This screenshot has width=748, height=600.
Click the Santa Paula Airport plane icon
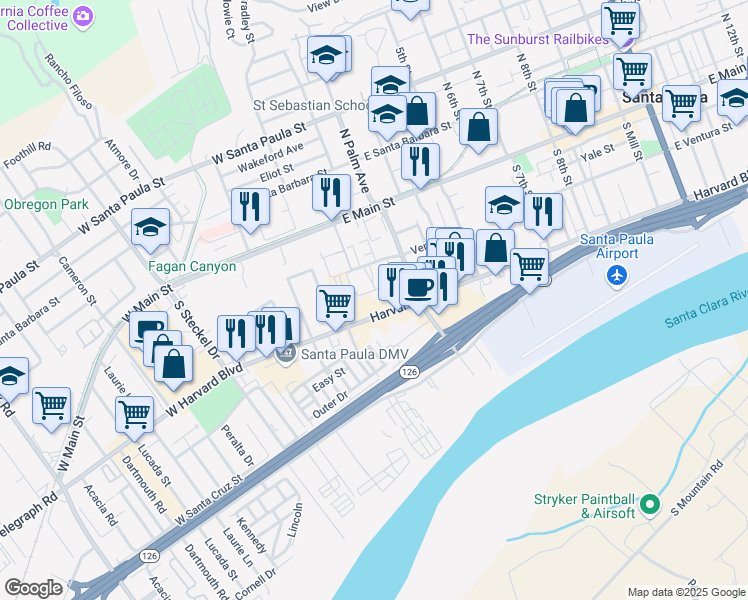tap(617, 276)
